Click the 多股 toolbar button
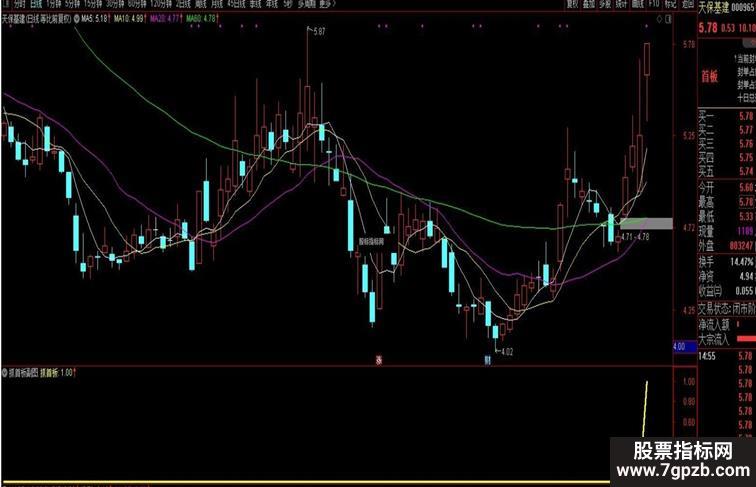This screenshot has height=487, width=756. (605, 4)
